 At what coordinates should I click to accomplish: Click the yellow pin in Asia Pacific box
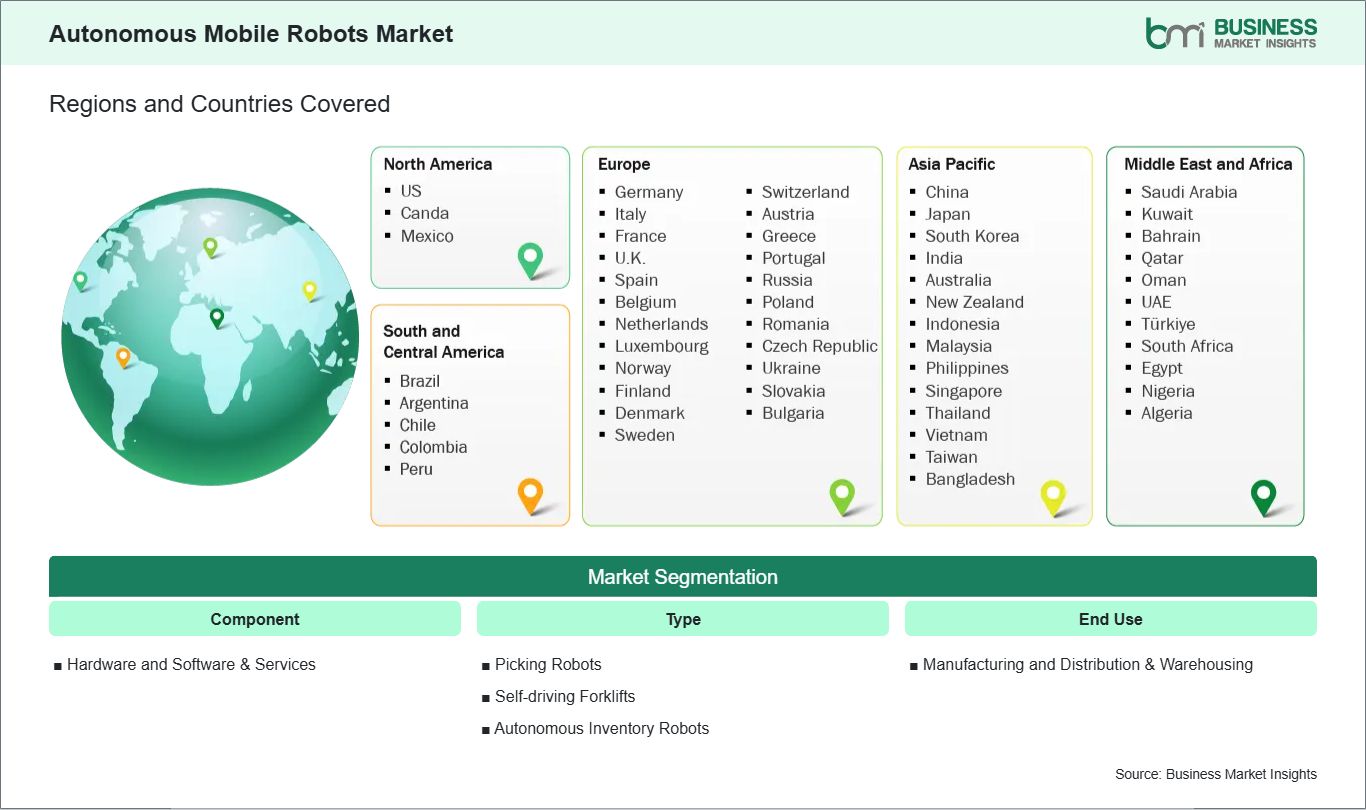tap(1053, 496)
